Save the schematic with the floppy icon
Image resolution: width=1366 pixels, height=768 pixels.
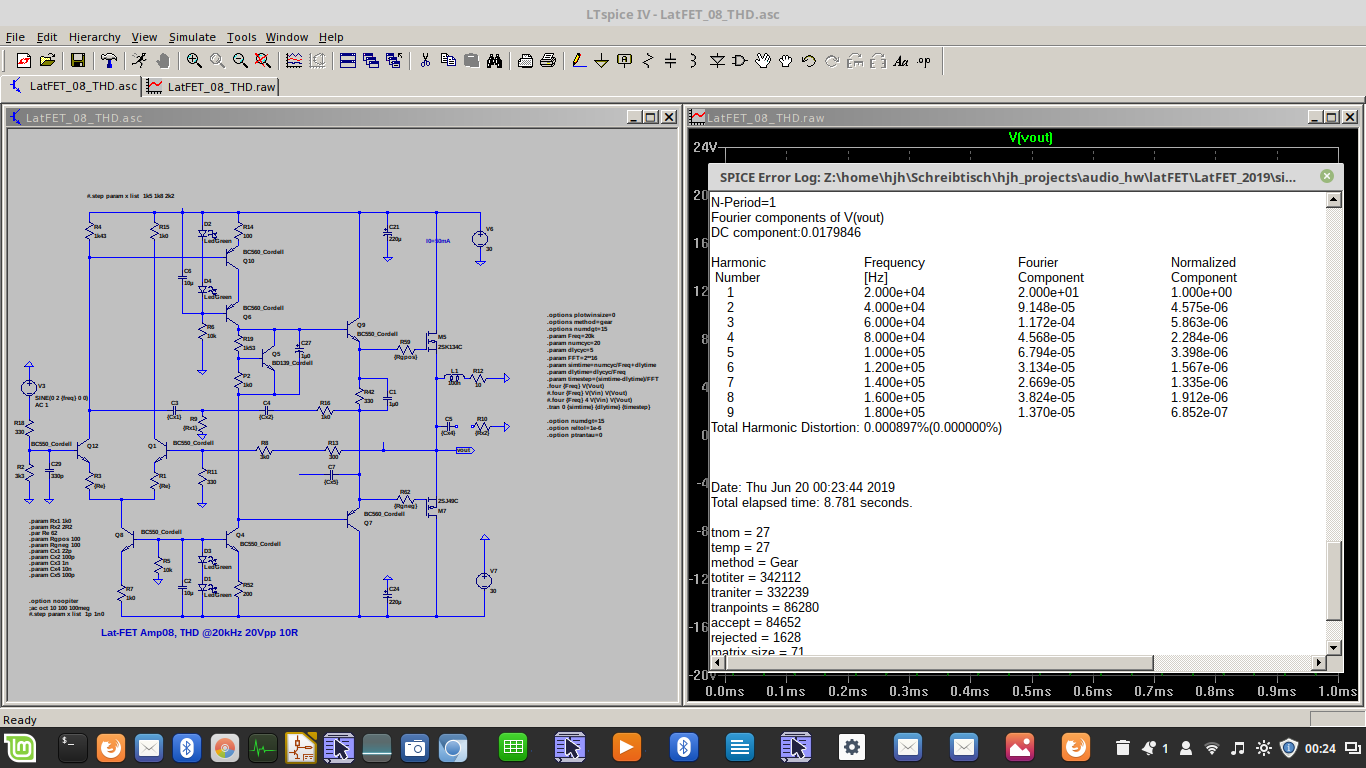click(78, 61)
